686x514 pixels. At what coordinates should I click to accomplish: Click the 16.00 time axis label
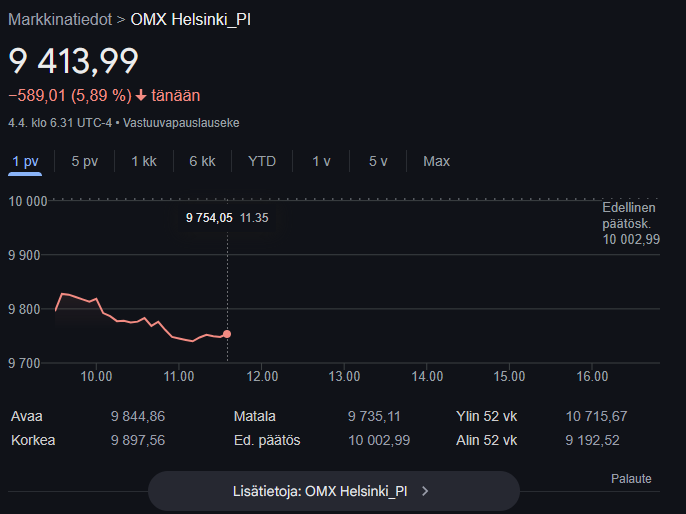[x=592, y=377]
